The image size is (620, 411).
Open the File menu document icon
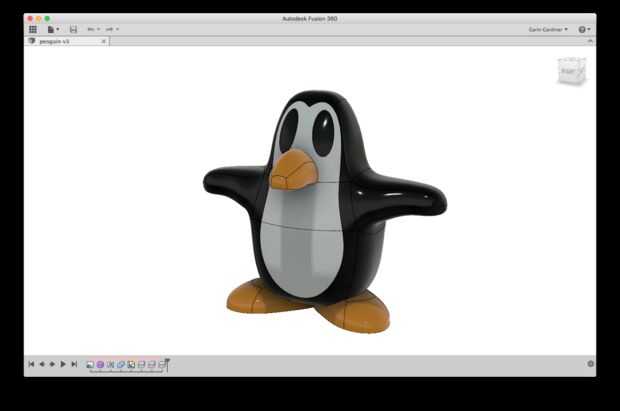pyautogui.click(x=51, y=29)
